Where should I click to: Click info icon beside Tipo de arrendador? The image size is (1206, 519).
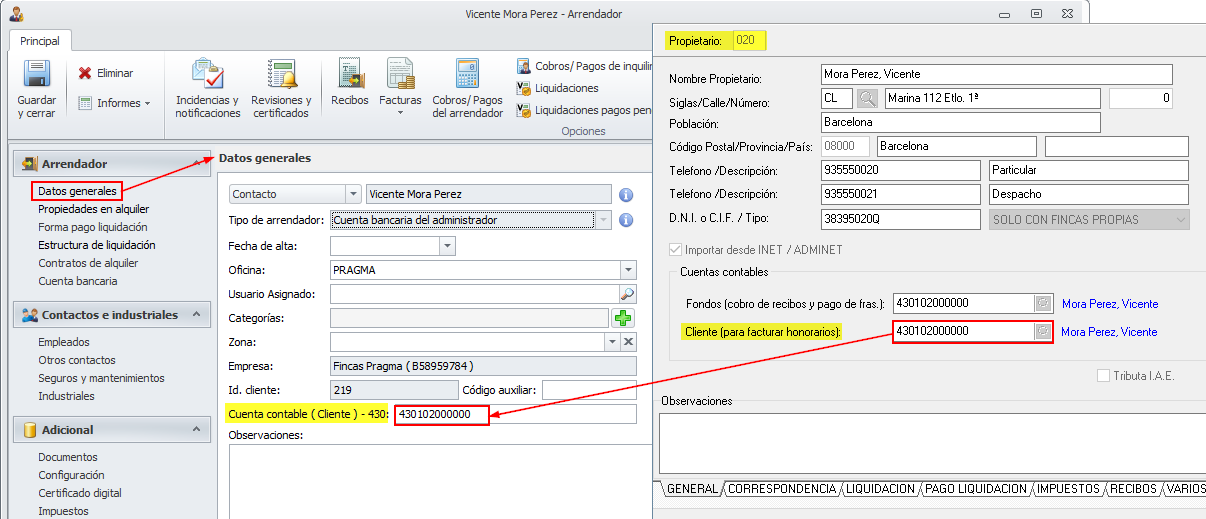tap(627, 220)
